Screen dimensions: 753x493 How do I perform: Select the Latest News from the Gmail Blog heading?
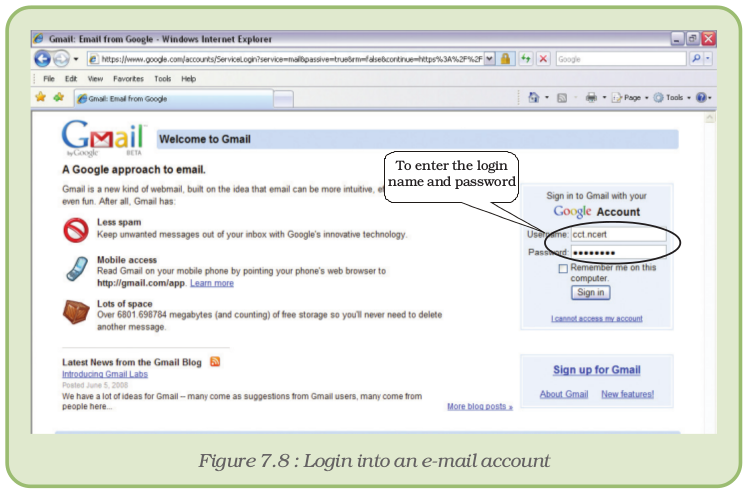(132, 362)
